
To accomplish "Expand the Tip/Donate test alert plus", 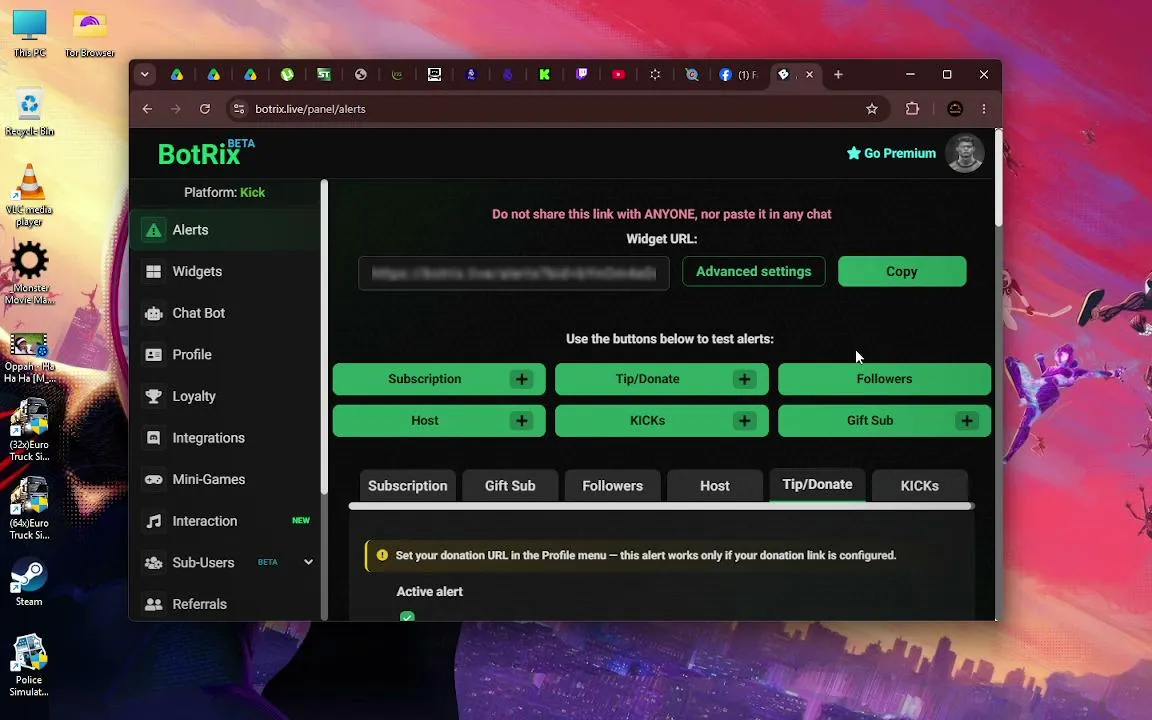I will pyautogui.click(x=744, y=379).
